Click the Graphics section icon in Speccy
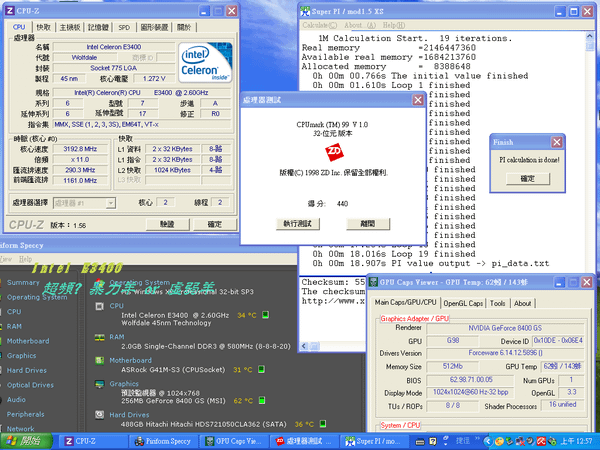 (99, 384)
